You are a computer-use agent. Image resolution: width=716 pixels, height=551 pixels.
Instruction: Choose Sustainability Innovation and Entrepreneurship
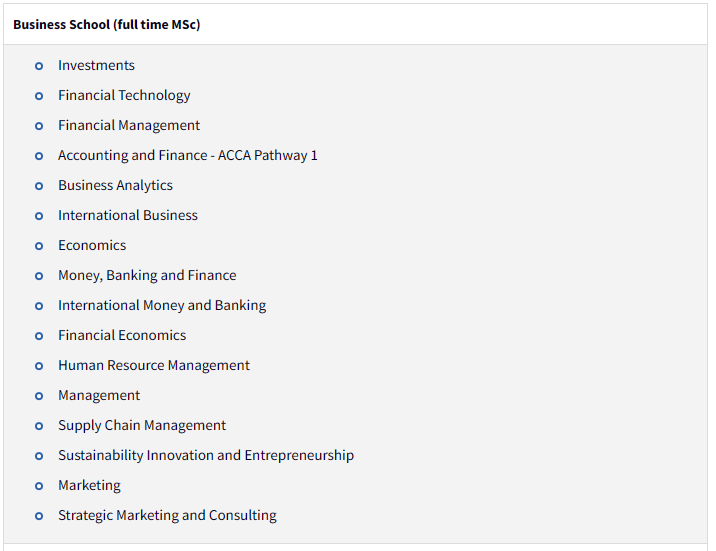(x=206, y=455)
